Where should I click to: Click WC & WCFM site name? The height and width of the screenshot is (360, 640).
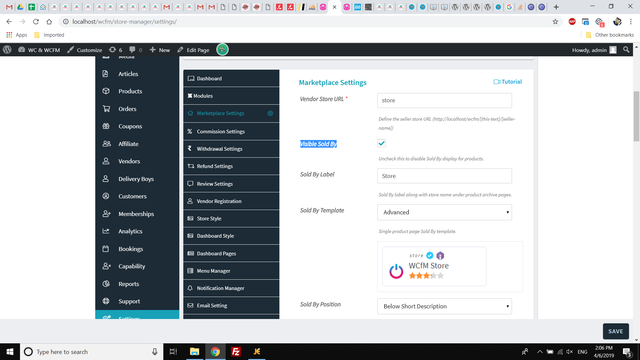pyautogui.click(x=39, y=50)
